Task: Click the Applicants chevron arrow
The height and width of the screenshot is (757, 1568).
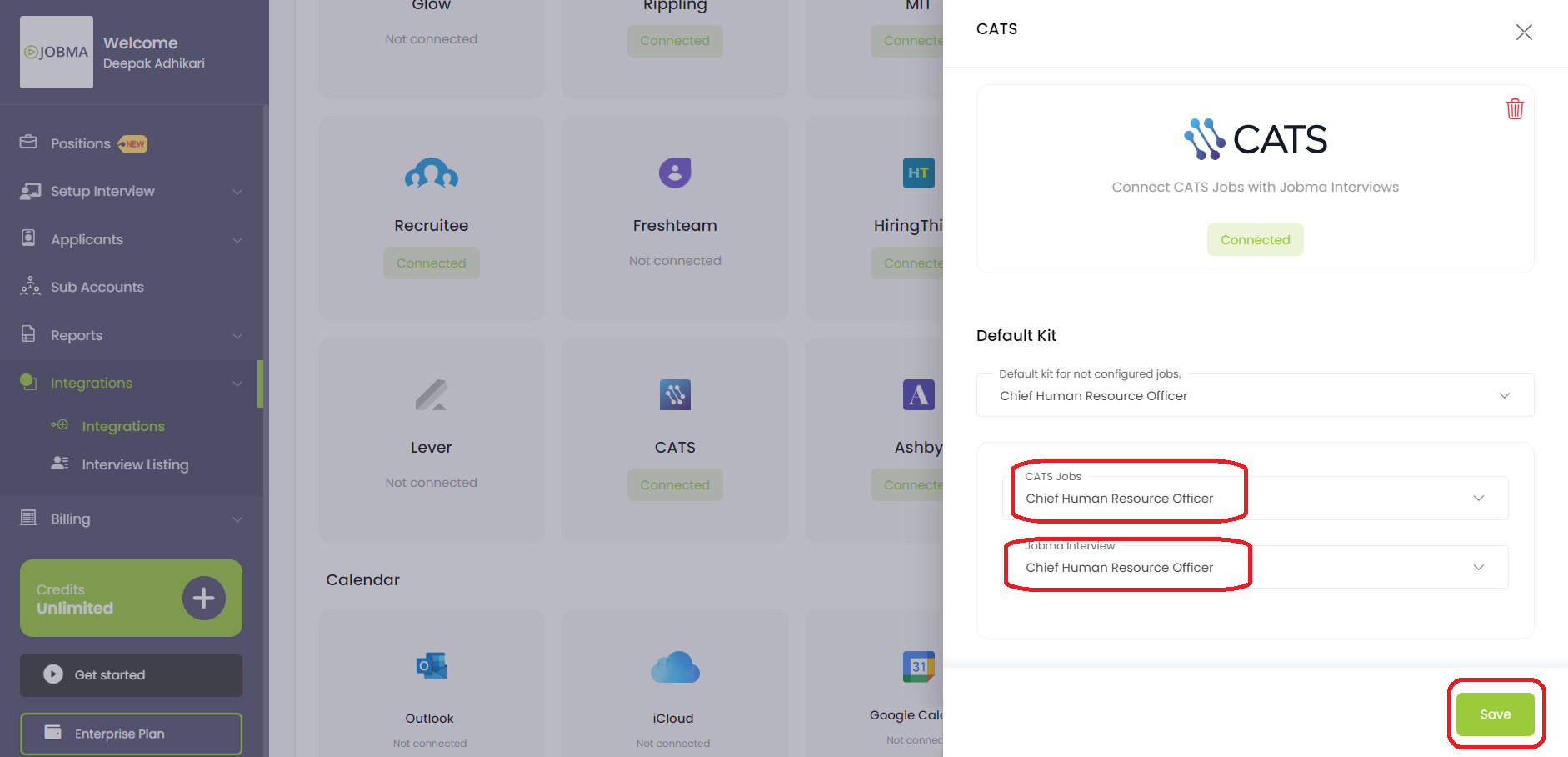Action: point(237,240)
